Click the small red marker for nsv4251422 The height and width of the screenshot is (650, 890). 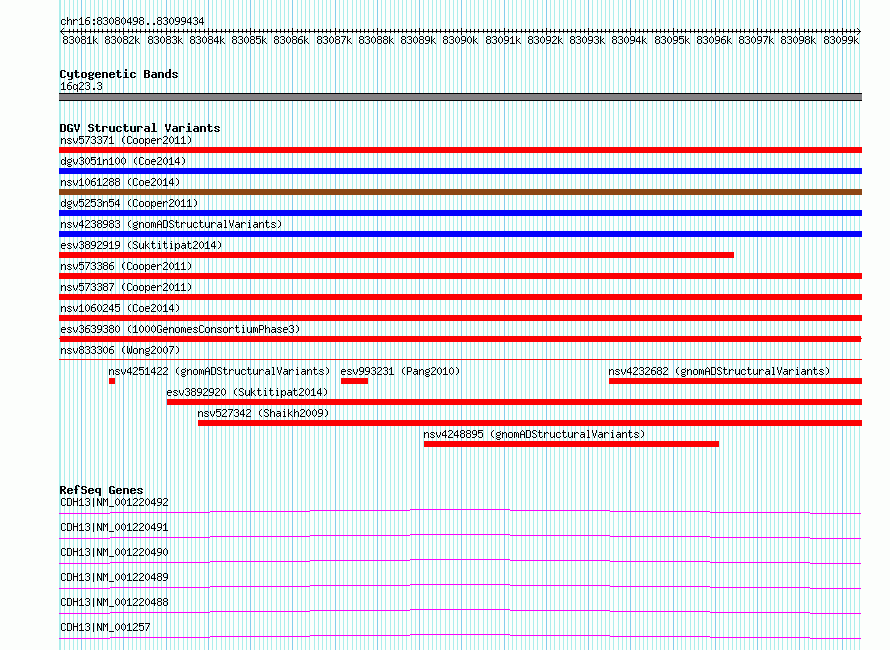point(112,381)
